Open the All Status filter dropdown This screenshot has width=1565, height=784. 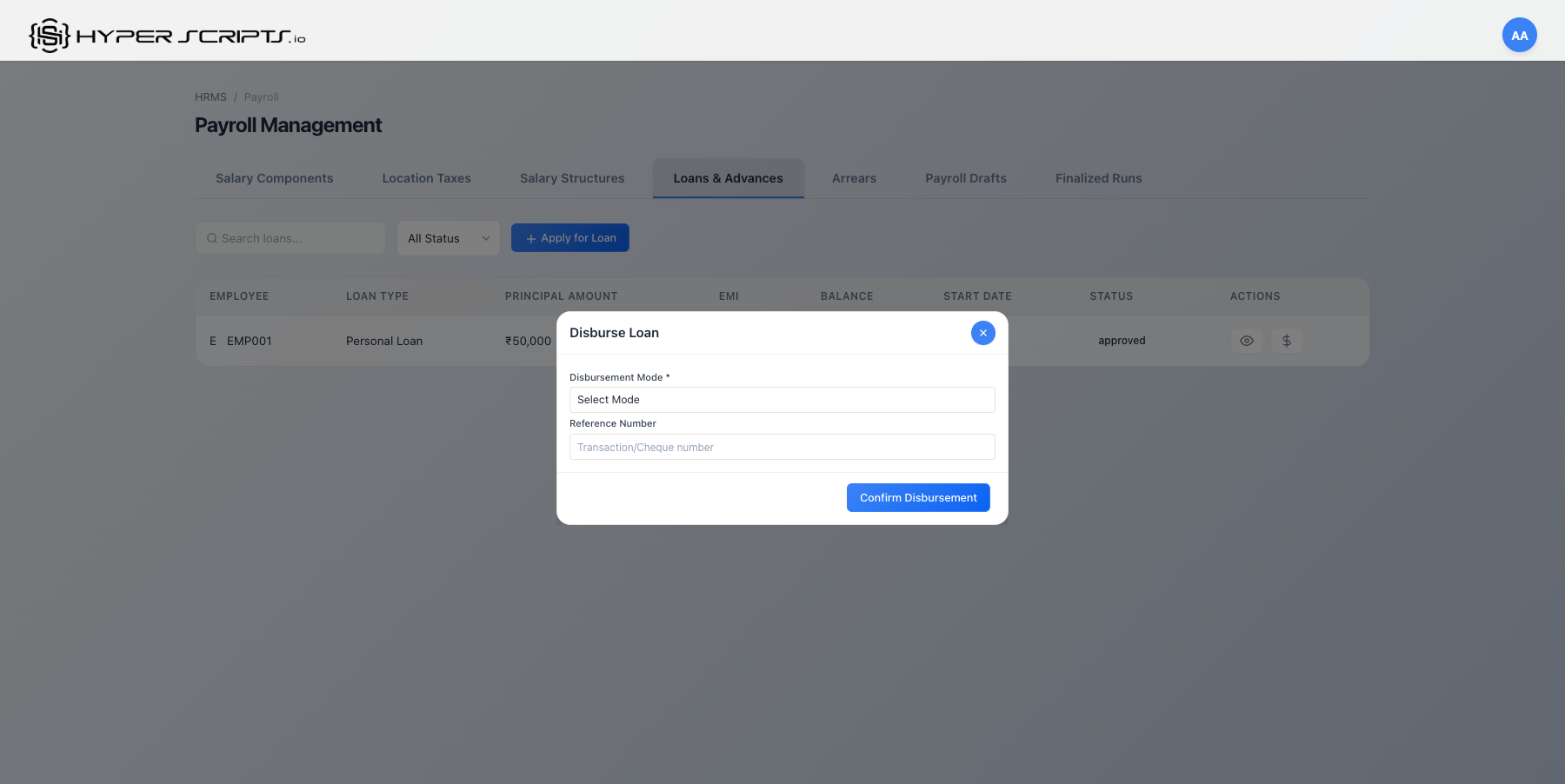click(448, 238)
